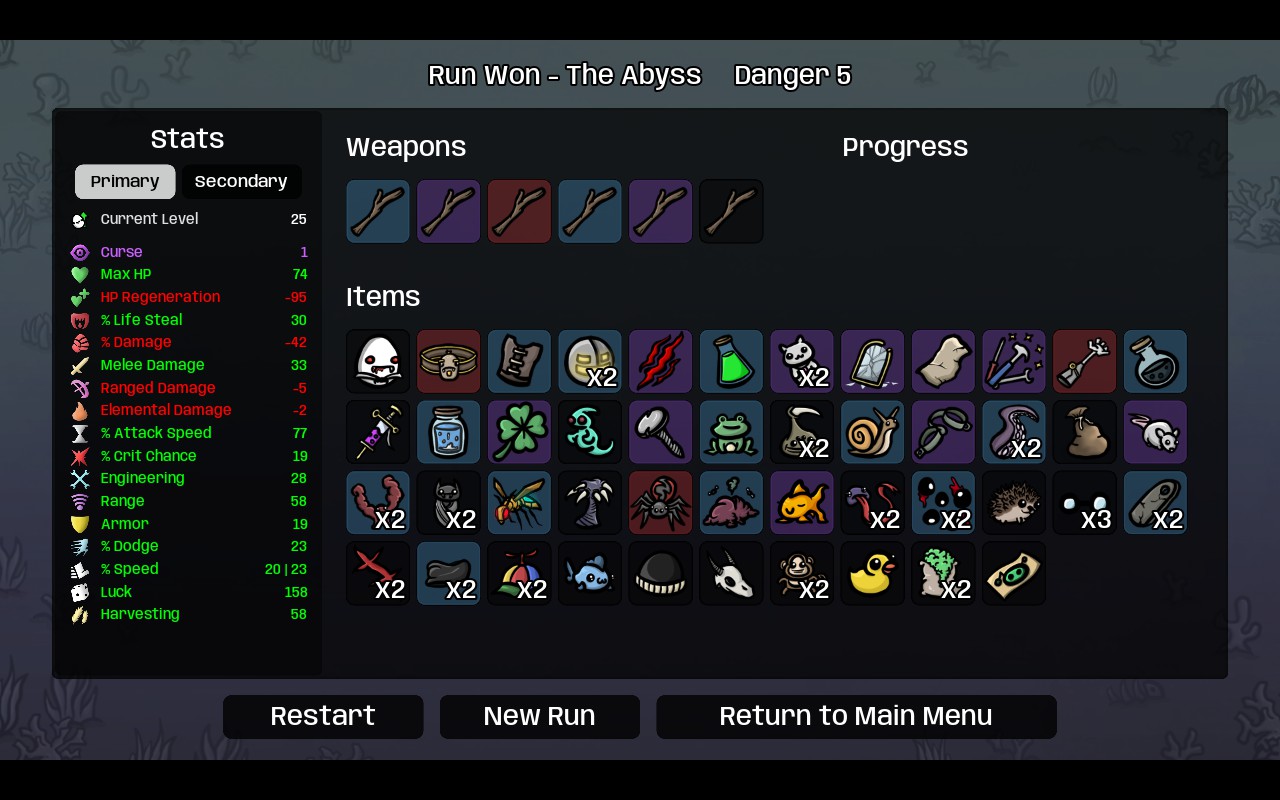This screenshot has width=1280, height=800.
Task: Start a New Run
Action: (x=540, y=717)
